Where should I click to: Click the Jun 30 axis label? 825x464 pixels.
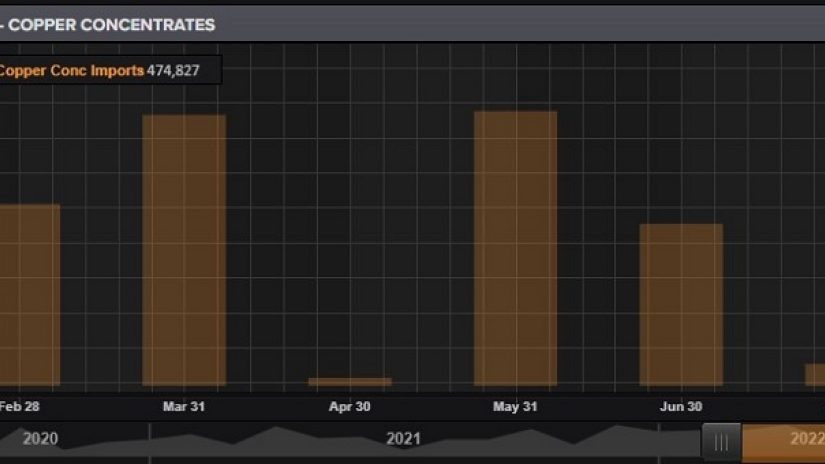[681, 407]
